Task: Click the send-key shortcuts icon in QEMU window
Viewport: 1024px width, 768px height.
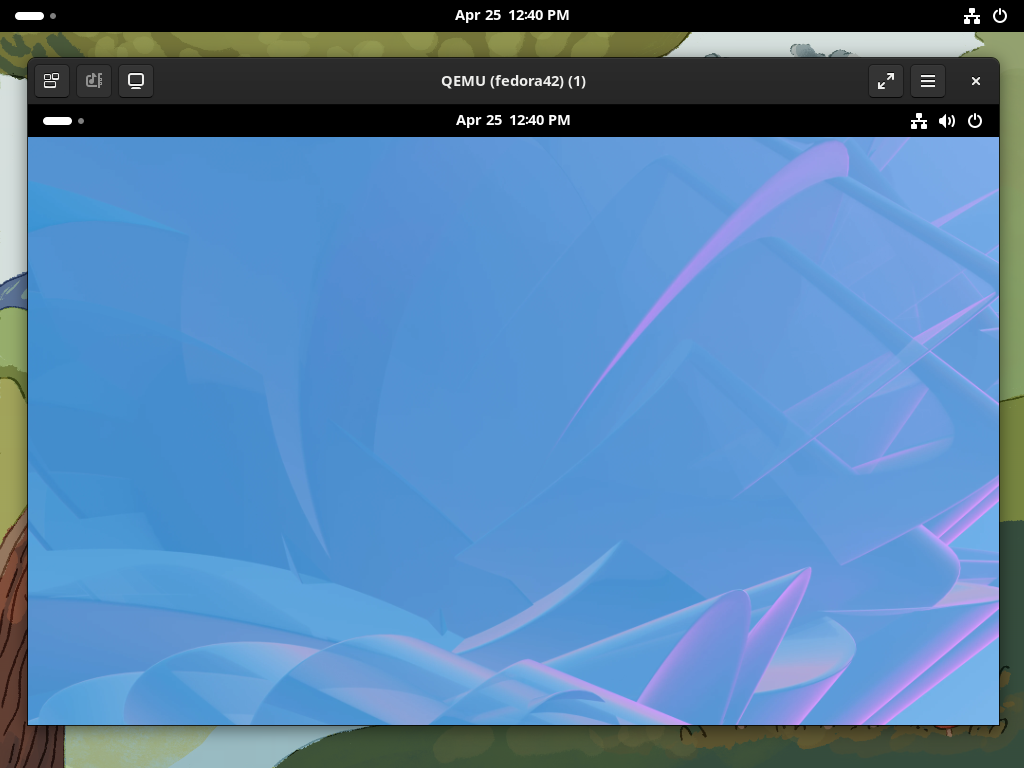Action: pos(94,81)
